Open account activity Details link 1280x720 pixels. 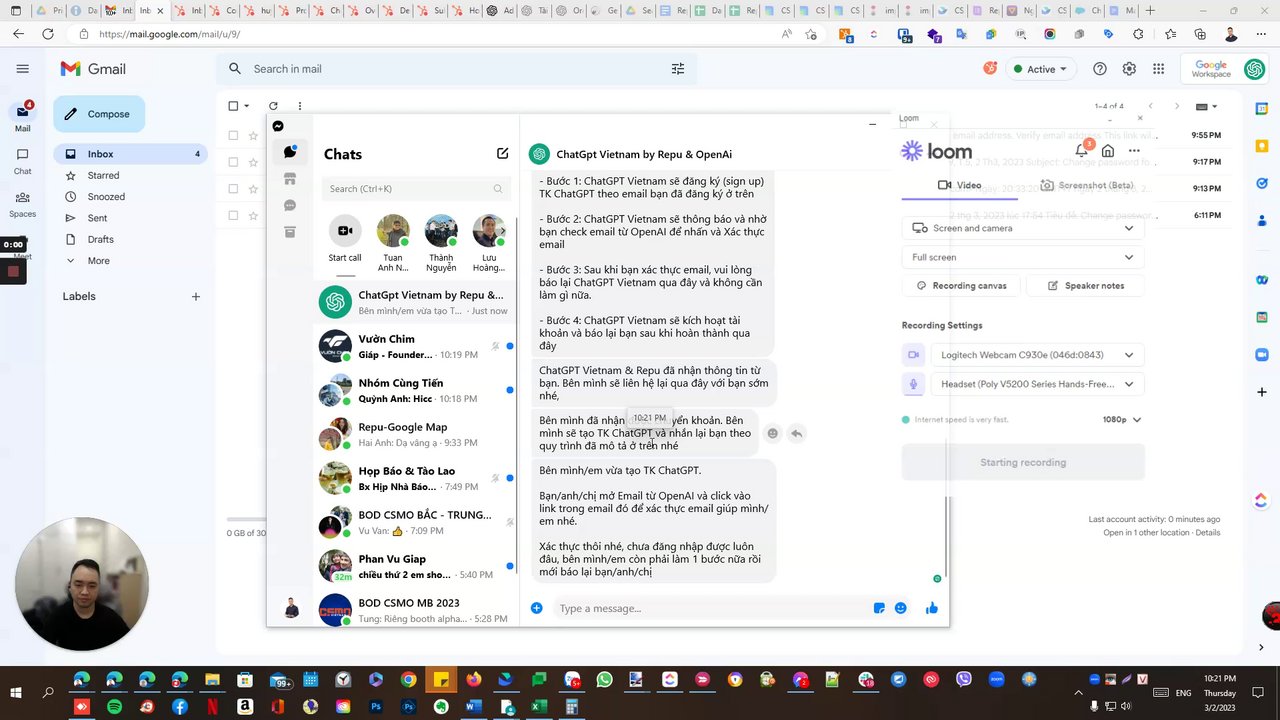click(1208, 533)
